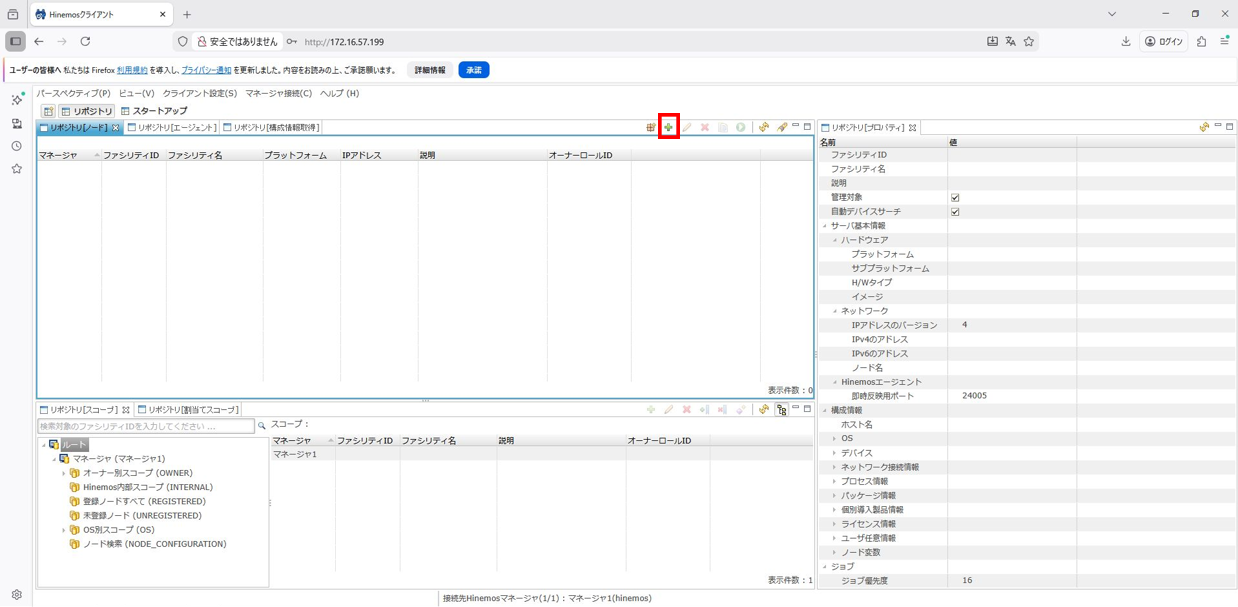Click the green plus create-node icon
The width and height of the screenshot is (1238, 607).
[x=668, y=127]
